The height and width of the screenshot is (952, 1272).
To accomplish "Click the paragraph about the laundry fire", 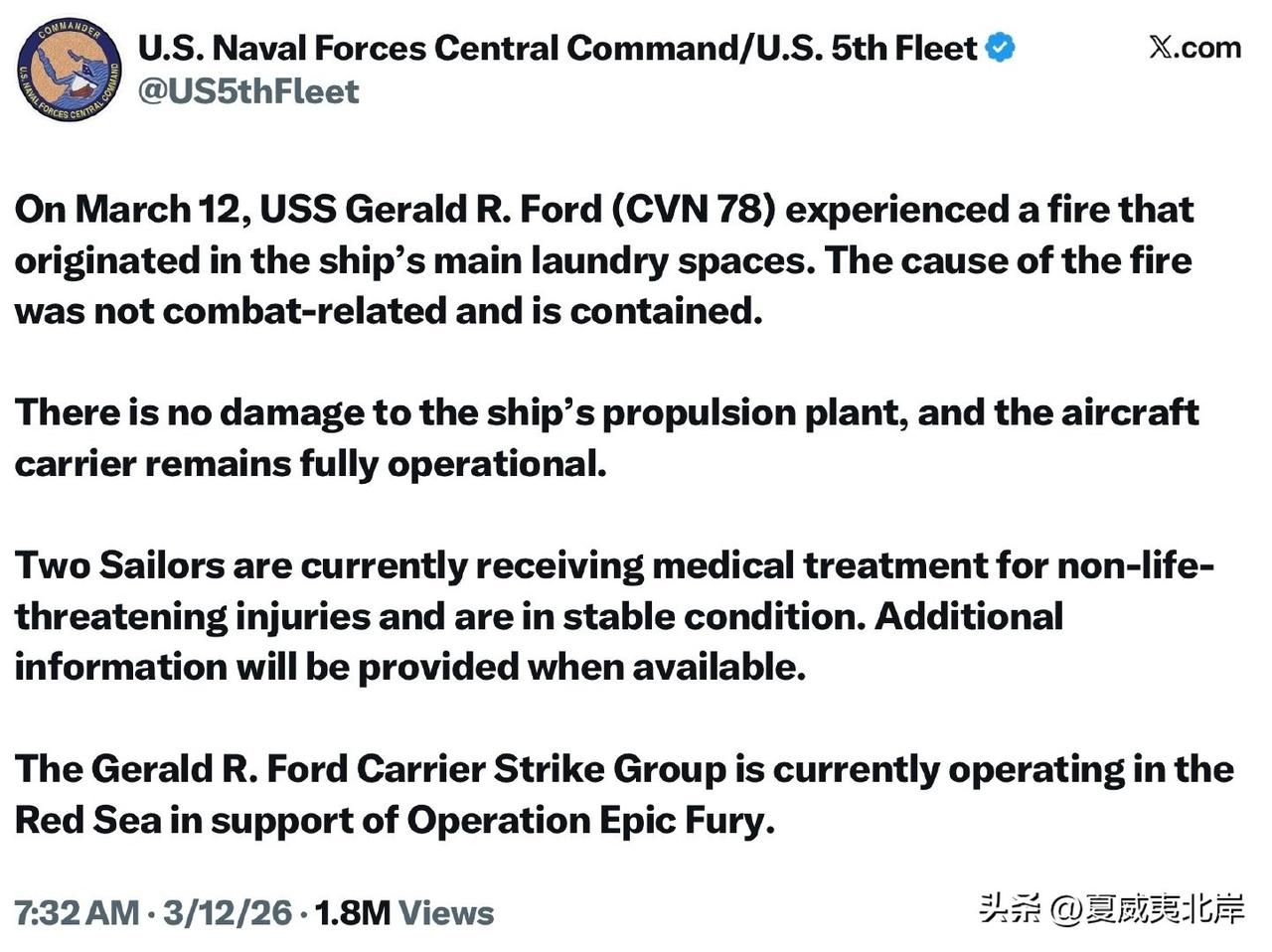I will (596, 259).
